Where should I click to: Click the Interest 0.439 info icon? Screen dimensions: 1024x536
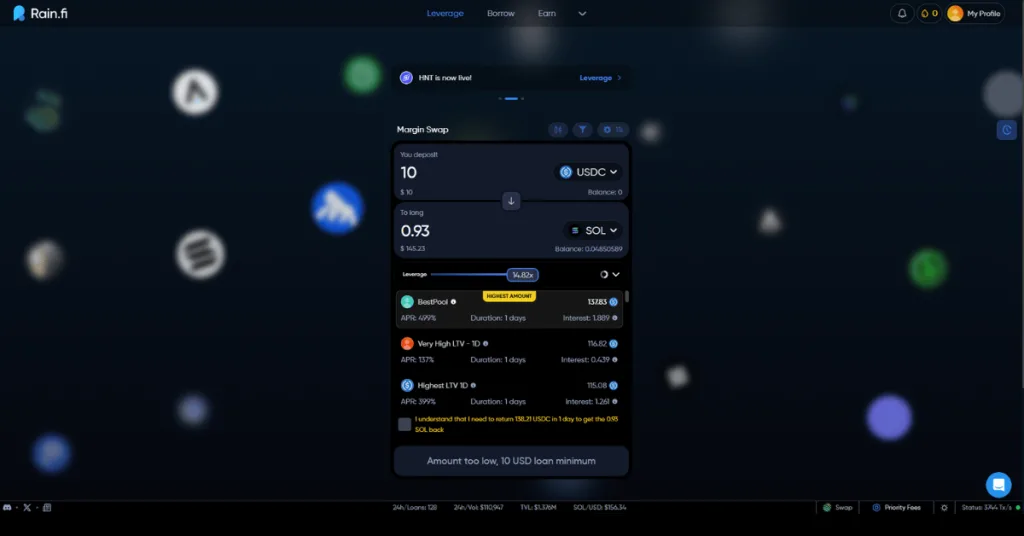pyautogui.click(x=615, y=360)
